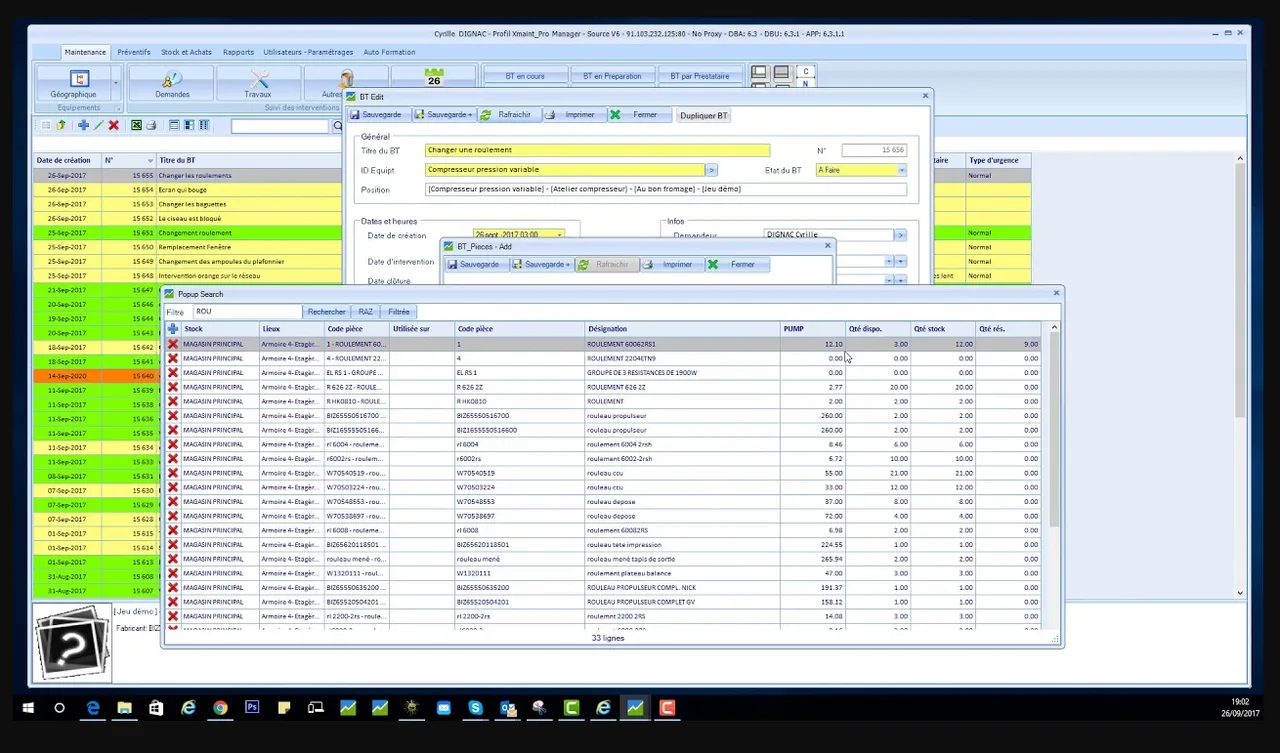
Task: Add a new BT with the blue plus icon
Action: (83, 125)
